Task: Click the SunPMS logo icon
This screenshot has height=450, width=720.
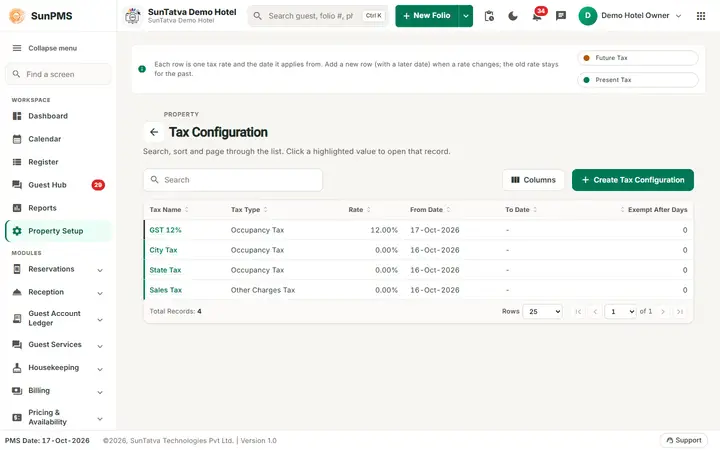Action: tap(17, 16)
